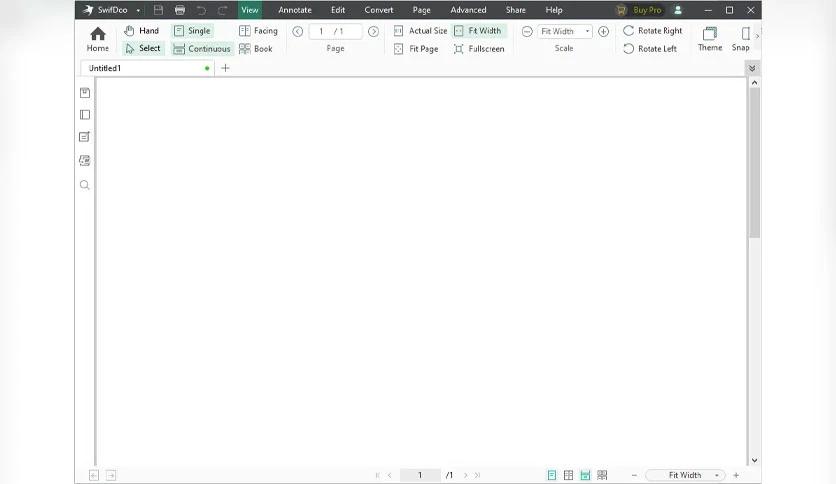
Task: Enable Book view layout
Action: pos(256,49)
